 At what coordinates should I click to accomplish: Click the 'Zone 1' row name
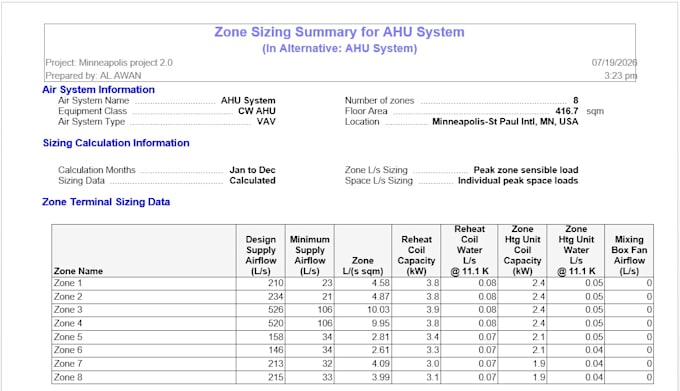click(68, 283)
